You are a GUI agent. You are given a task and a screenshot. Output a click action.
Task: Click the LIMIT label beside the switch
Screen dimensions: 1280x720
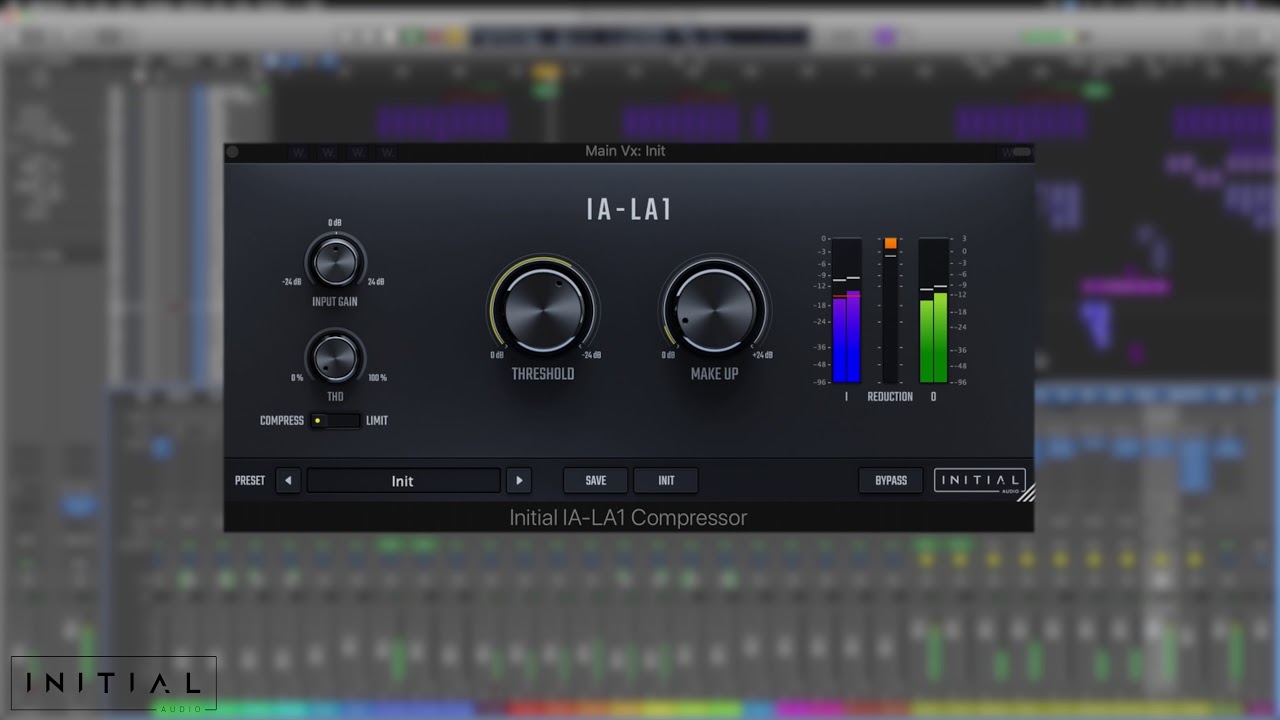point(377,421)
